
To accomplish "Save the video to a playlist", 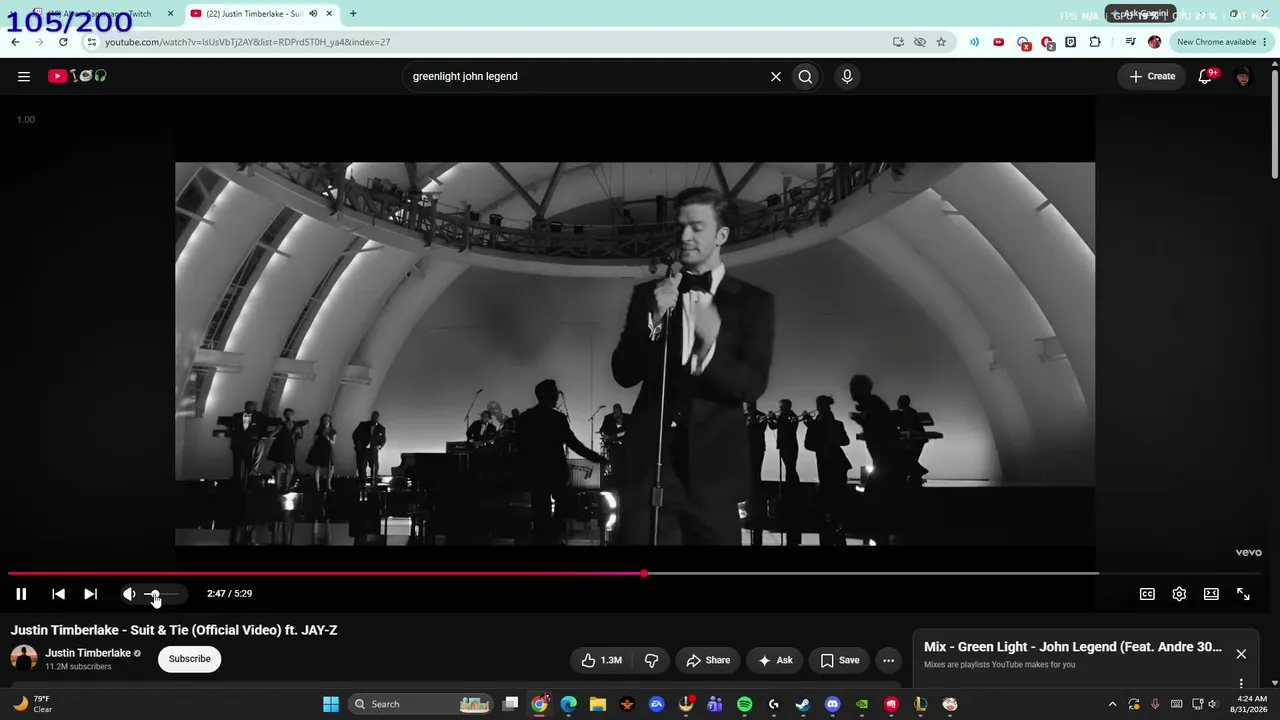I will 840,660.
